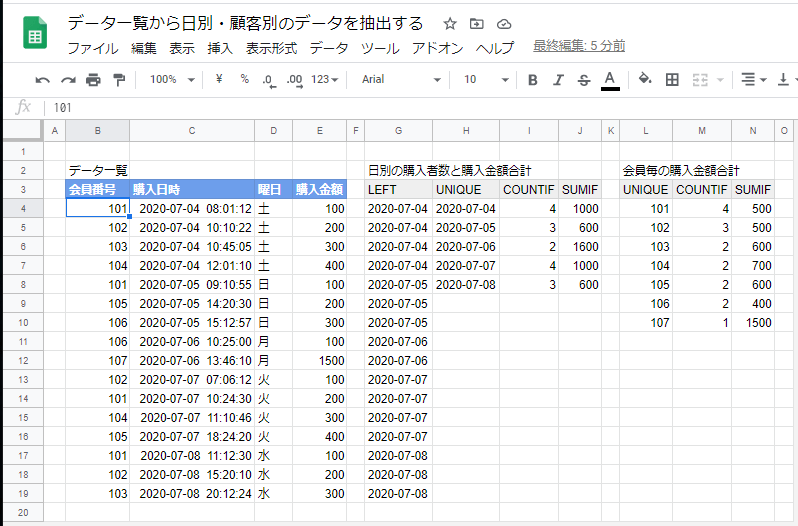Open the 挿入 menu
The image size is (798, 526).
click(220, 48)
